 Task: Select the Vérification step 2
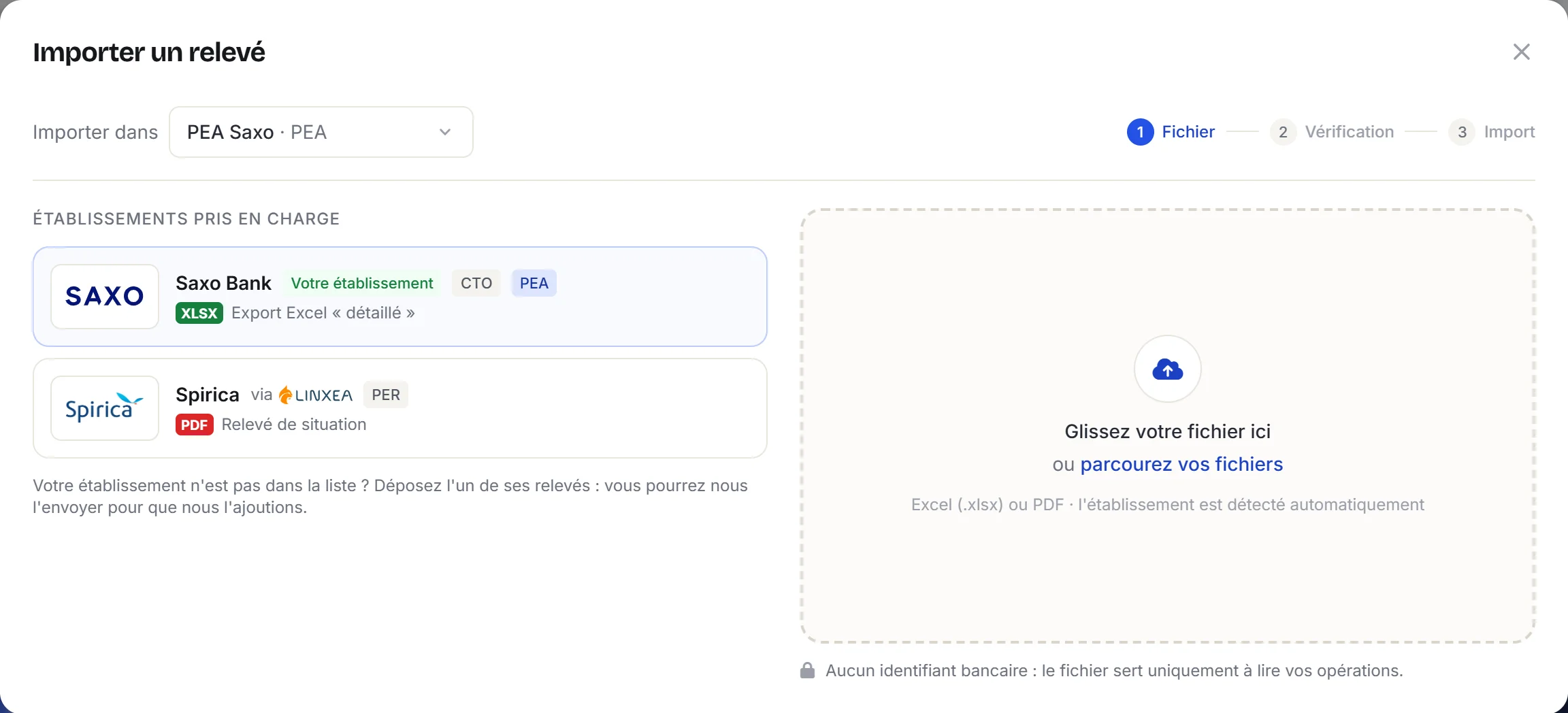click(1332, 132)
